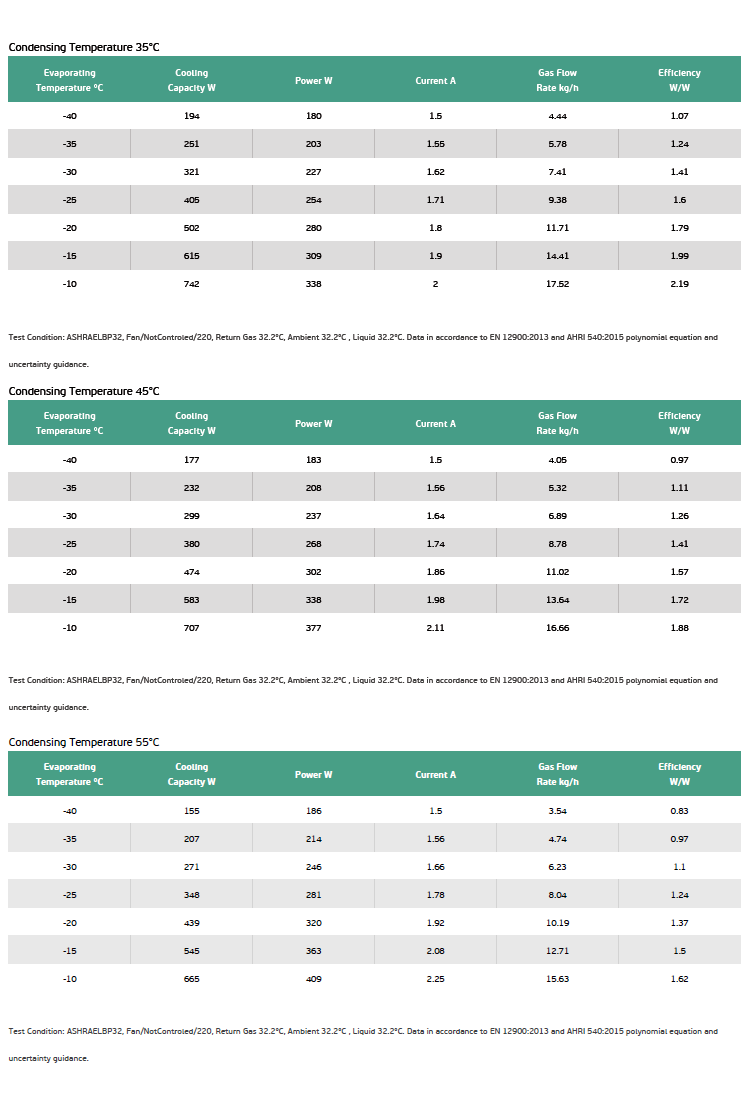Image resolution: width=750 pixels, height=1098 pixels.
Task: Select the Power W header in 45°C table
Action: (314, 424)
